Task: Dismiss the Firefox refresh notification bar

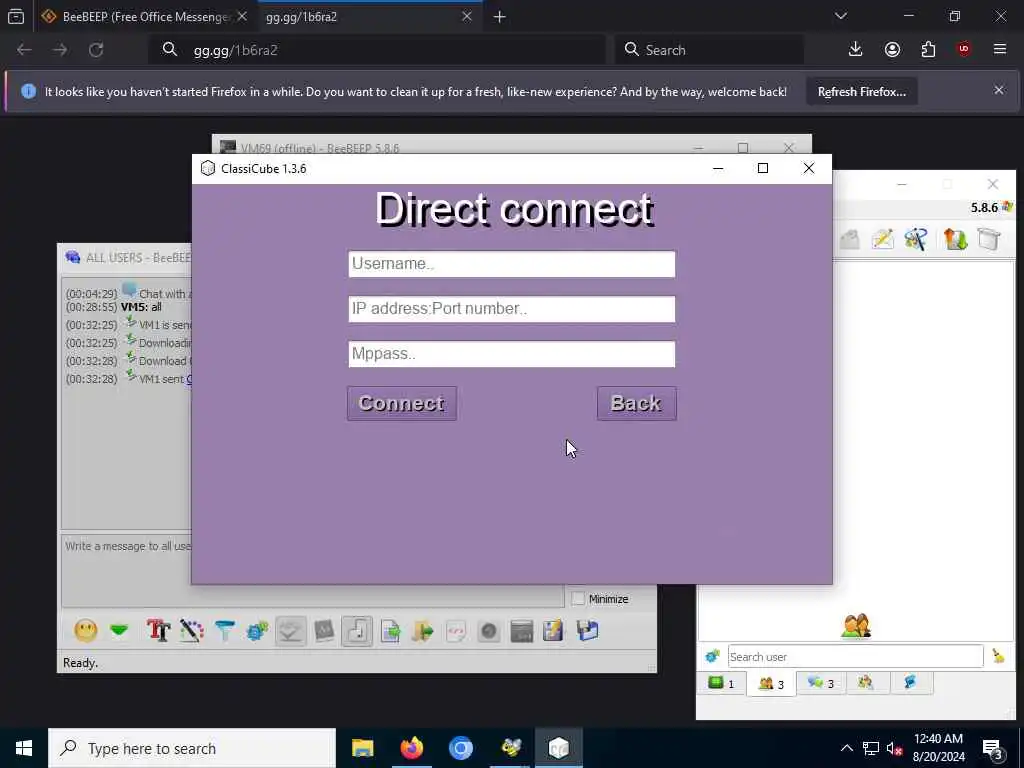Action: pyautogui.click(x=999, y=91)
